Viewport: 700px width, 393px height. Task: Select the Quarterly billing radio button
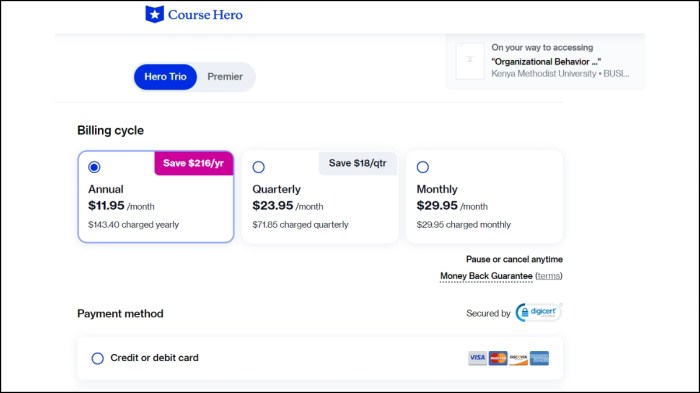[x=258, y=167]
